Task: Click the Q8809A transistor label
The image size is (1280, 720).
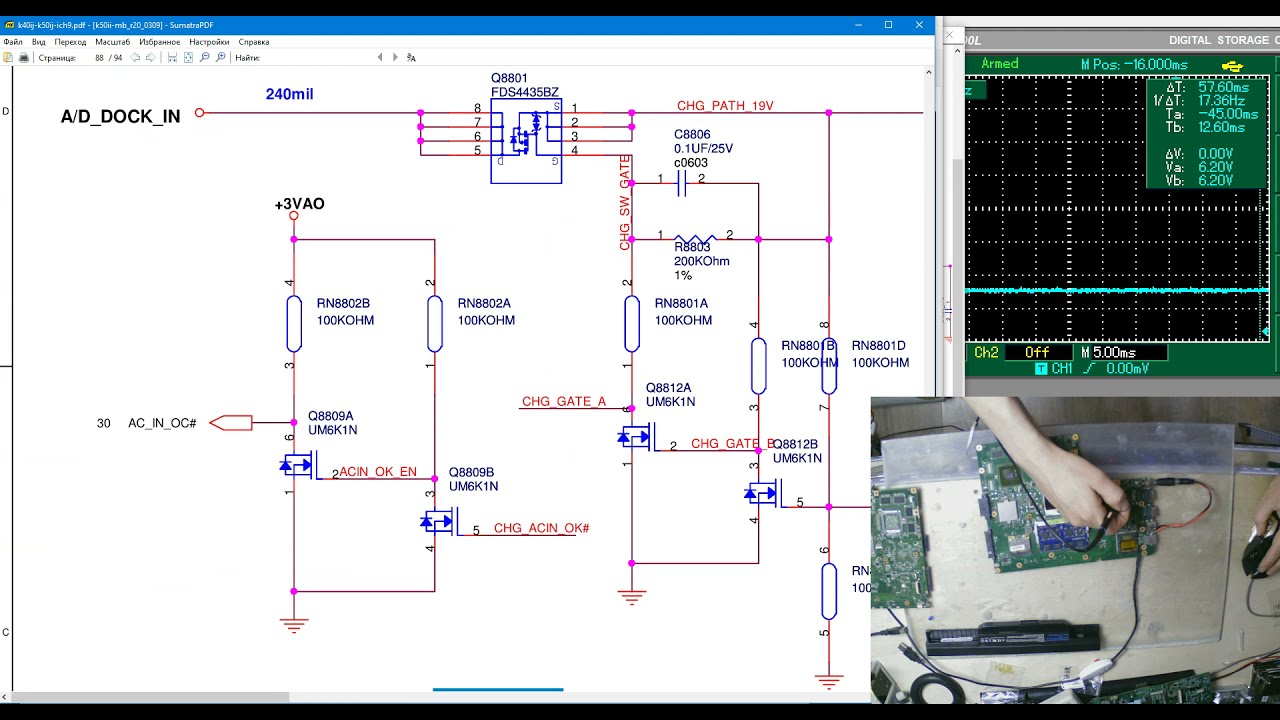Action: [331, 416]
